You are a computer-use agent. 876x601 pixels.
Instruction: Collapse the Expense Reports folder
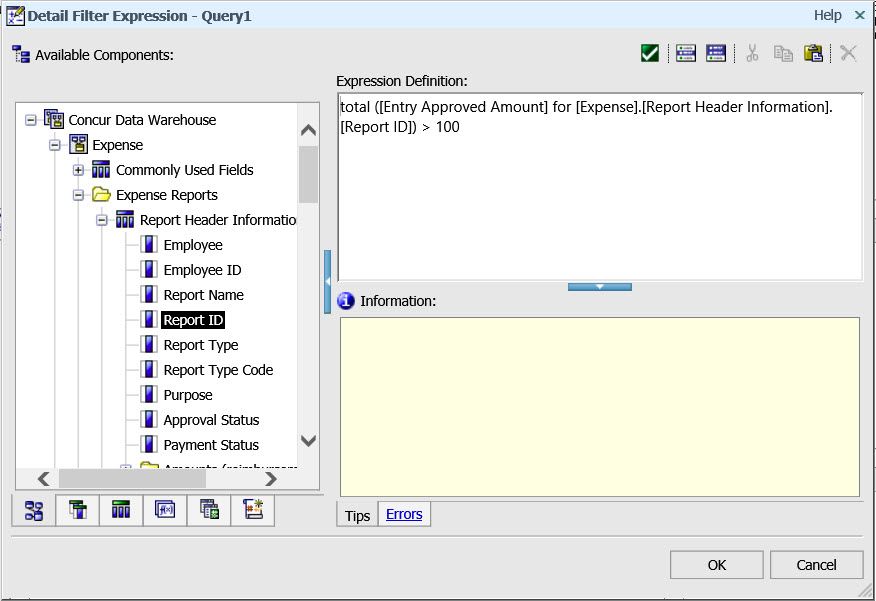(x=79, y=195)
